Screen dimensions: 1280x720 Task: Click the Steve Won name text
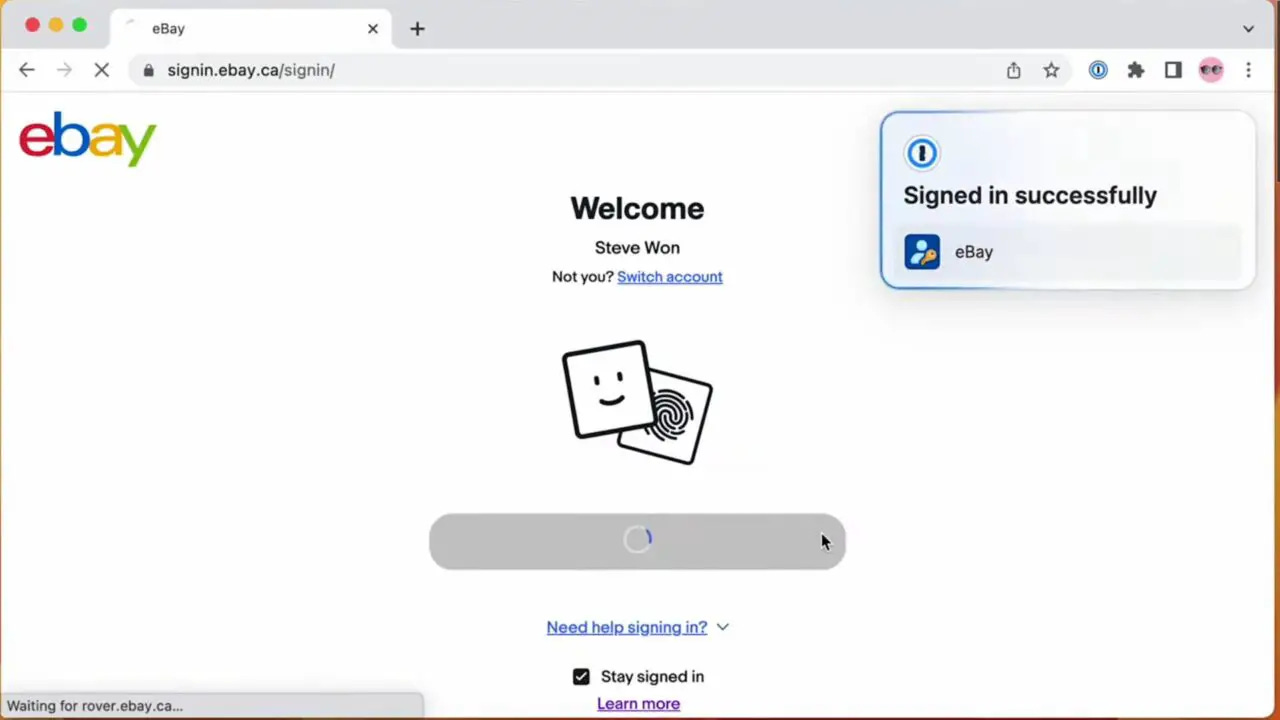click(x=637, y=248)
